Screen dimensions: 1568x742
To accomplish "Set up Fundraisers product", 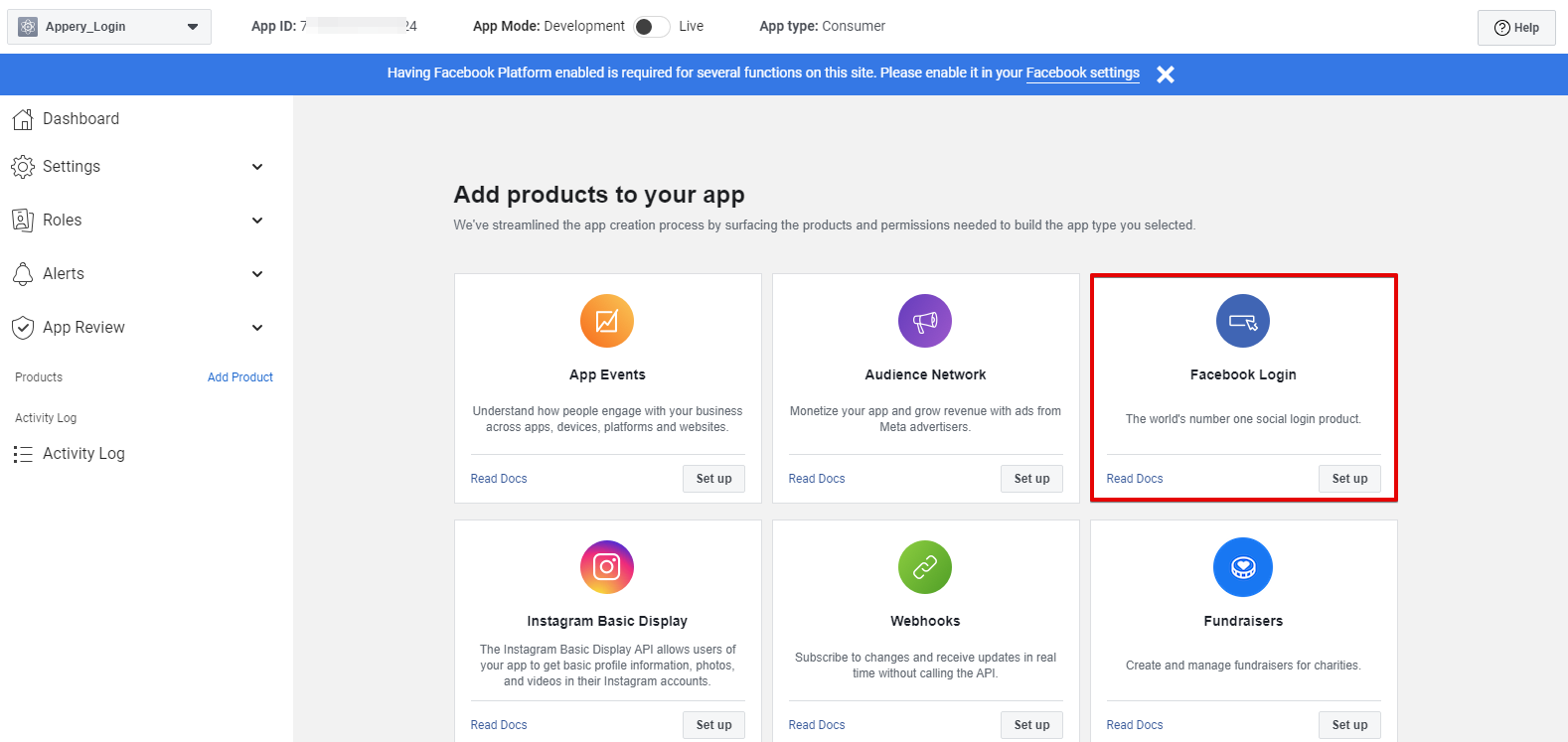I will (x=1349, y=725).
